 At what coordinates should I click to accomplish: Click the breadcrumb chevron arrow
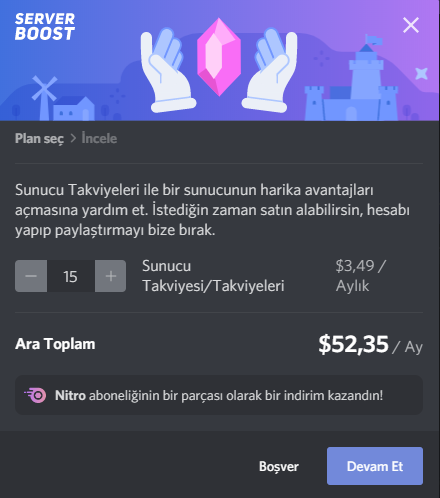tap(73, 138)
